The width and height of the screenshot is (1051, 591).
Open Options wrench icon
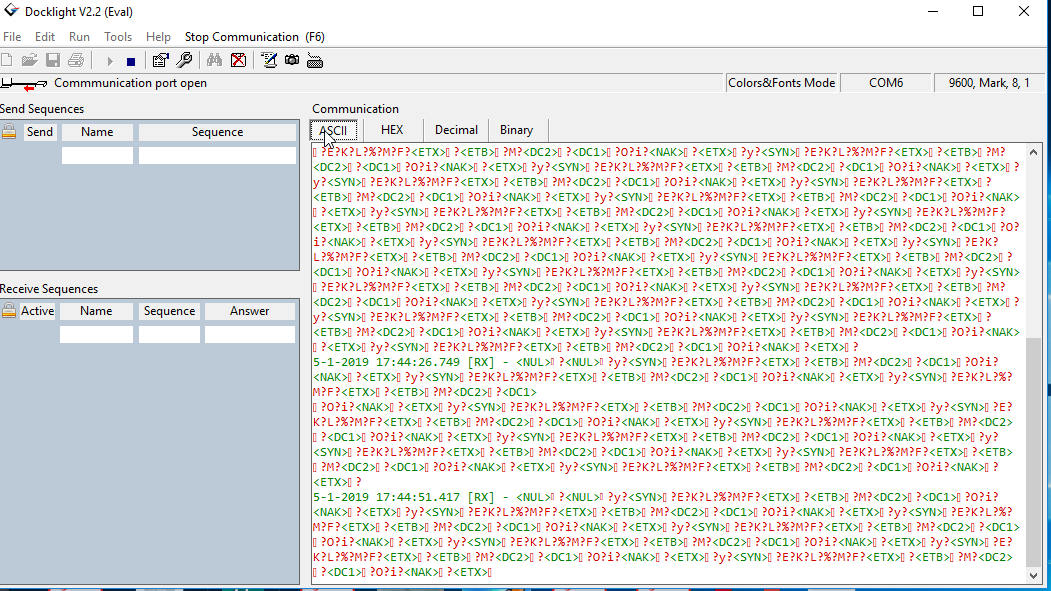coord(184,60)
